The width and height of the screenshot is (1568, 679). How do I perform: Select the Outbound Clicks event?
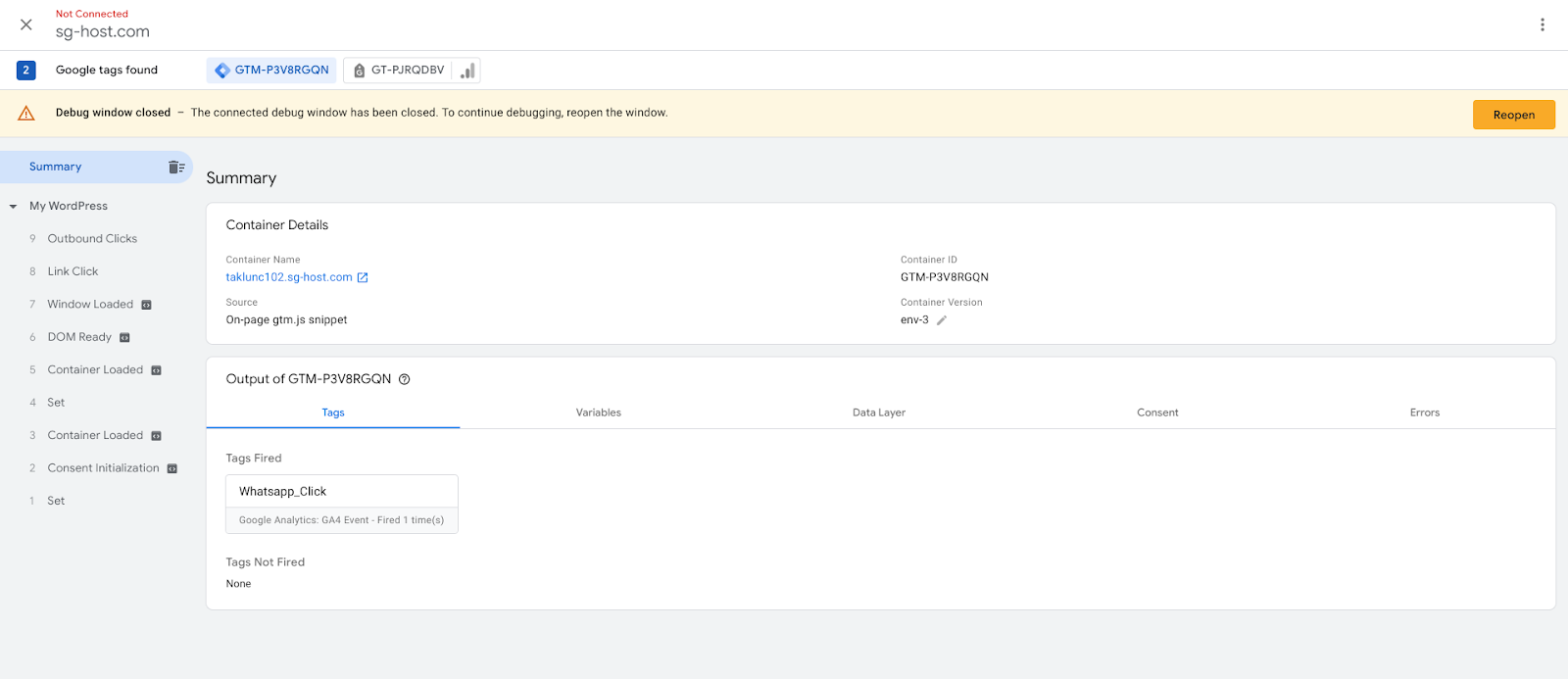[92, 239]
